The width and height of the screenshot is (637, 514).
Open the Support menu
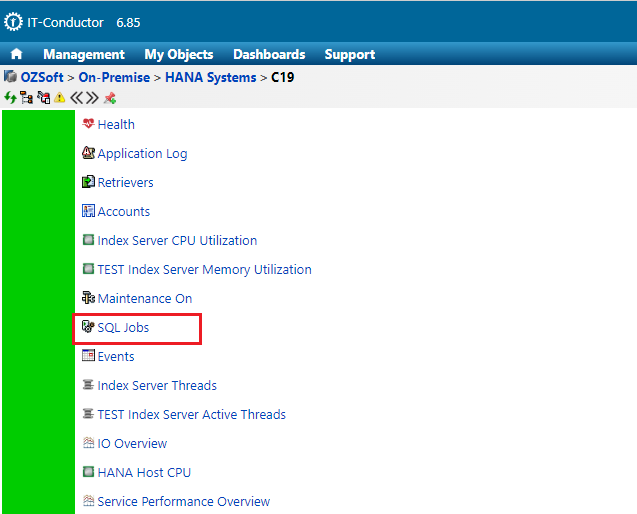click(x=350, y=55)
